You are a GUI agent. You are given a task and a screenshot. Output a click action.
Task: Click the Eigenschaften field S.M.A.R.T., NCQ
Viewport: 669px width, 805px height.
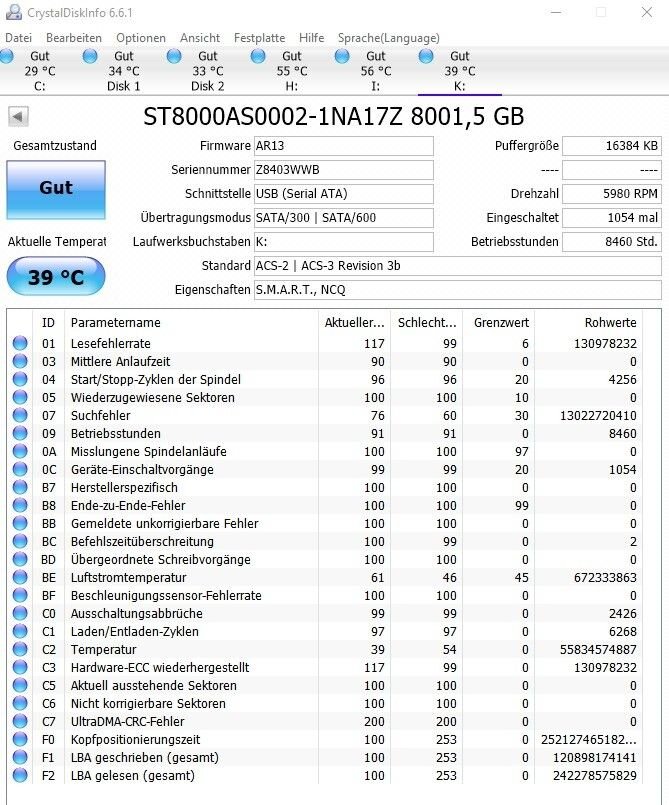tap(457, 290)
